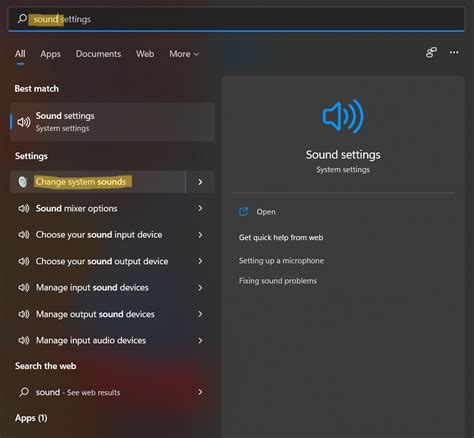Image resolution: width=474 pixels, height=438 pixels.
Task: Click speaker icon for Manage input sound devices
Action: (x=24, y=287)
